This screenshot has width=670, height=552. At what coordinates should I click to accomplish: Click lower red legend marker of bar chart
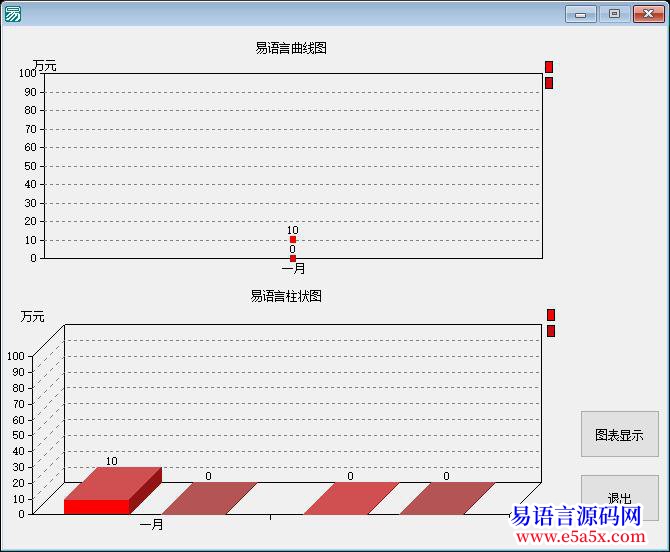[551, 331]
